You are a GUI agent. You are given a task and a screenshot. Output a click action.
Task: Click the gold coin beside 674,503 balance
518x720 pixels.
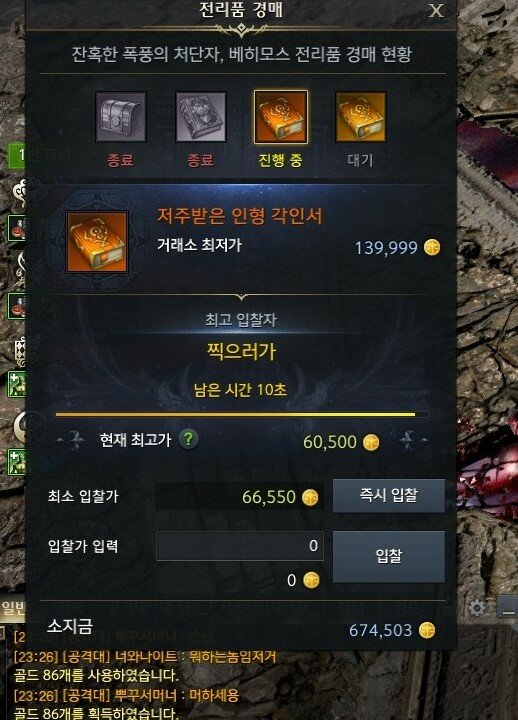coord(427,630)
